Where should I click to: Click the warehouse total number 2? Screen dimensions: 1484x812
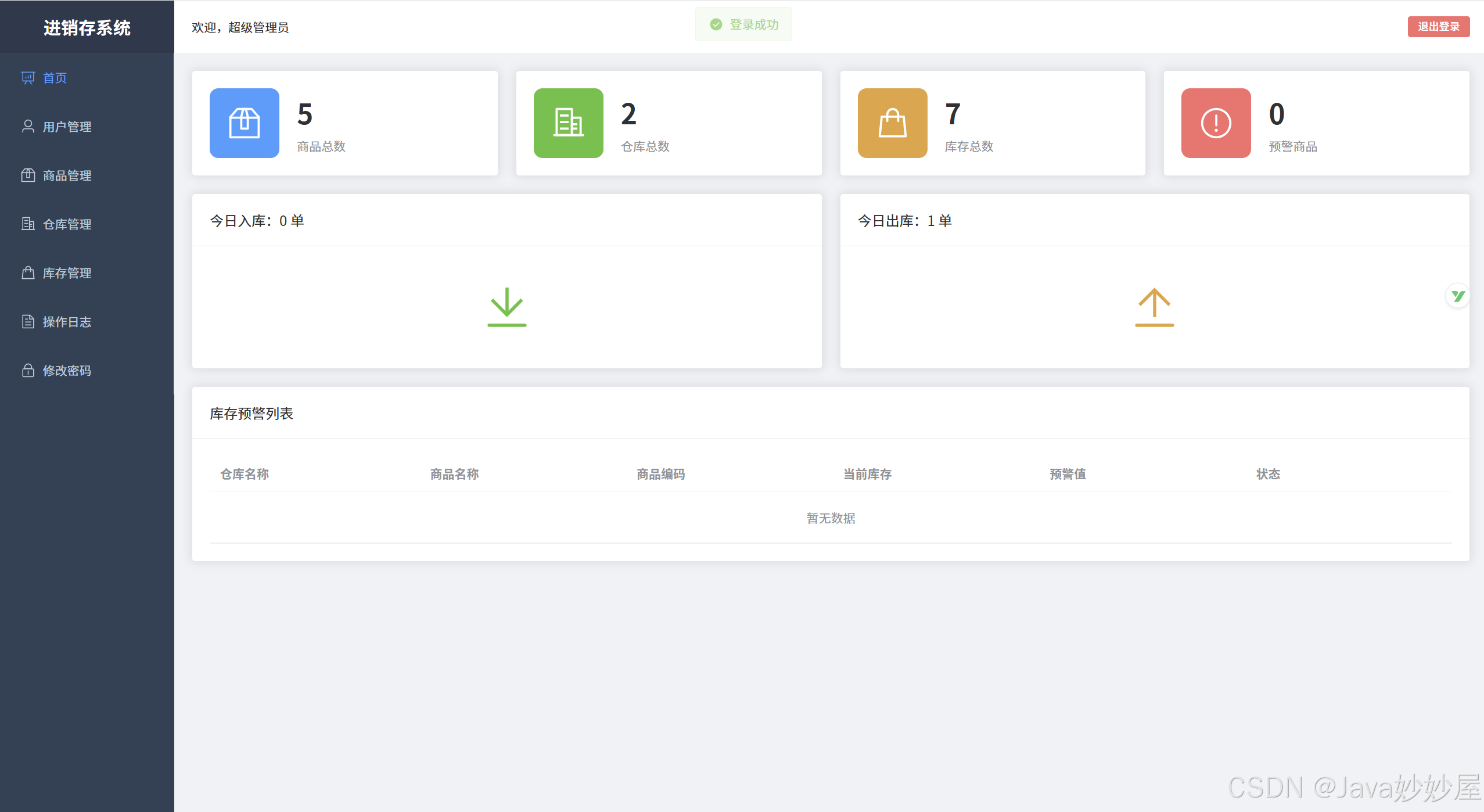point(628,114)
